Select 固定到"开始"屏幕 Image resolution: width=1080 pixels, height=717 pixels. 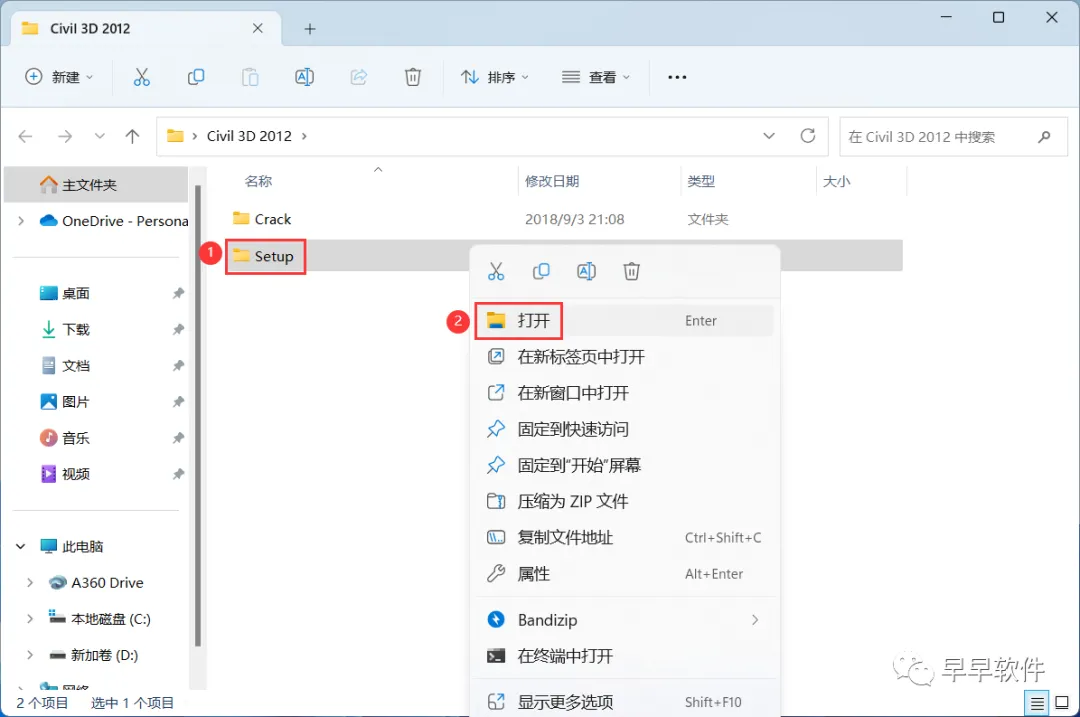[x=625, y=466]
